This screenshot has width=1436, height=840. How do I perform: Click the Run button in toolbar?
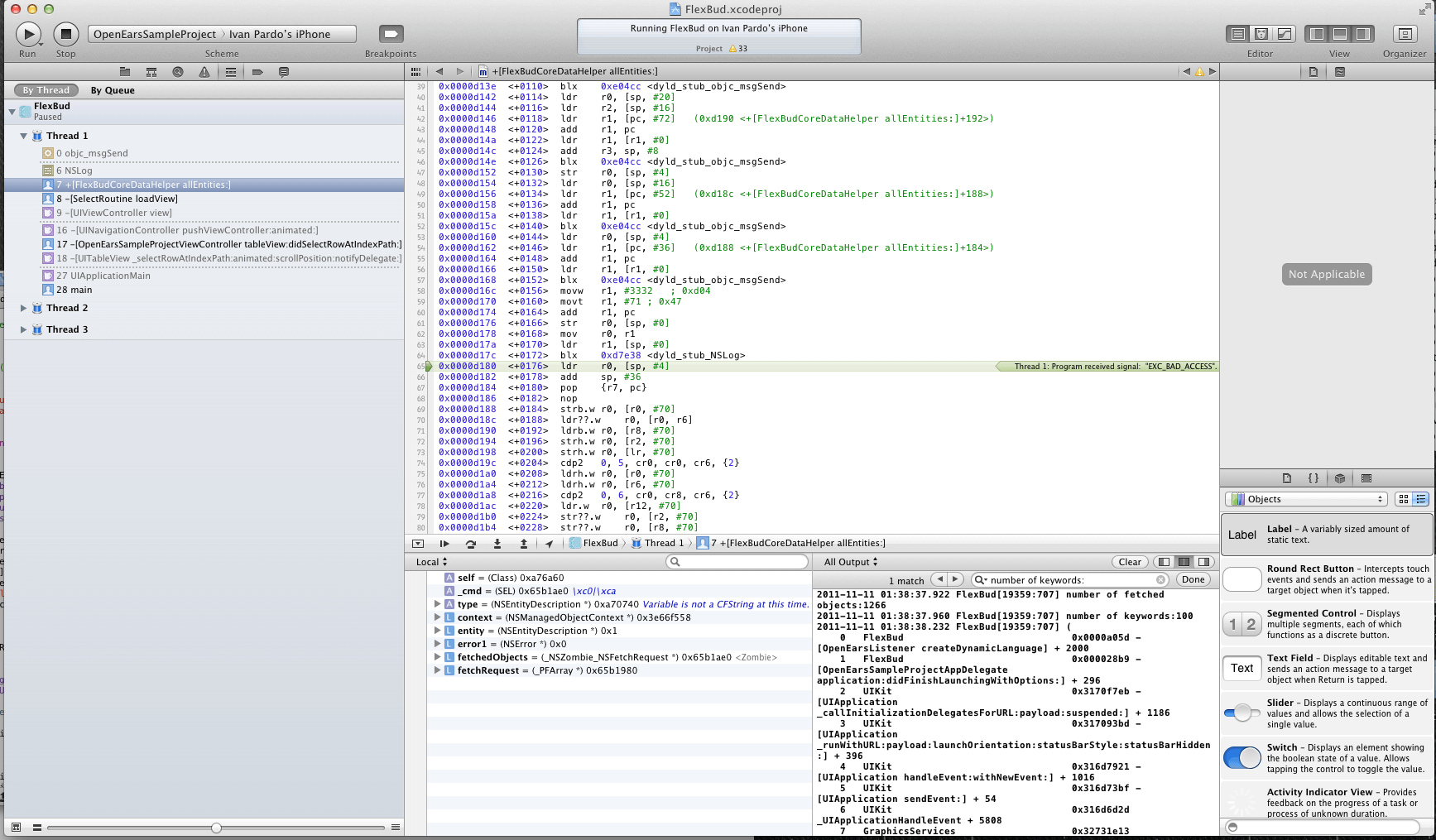[x=28, y=34]
